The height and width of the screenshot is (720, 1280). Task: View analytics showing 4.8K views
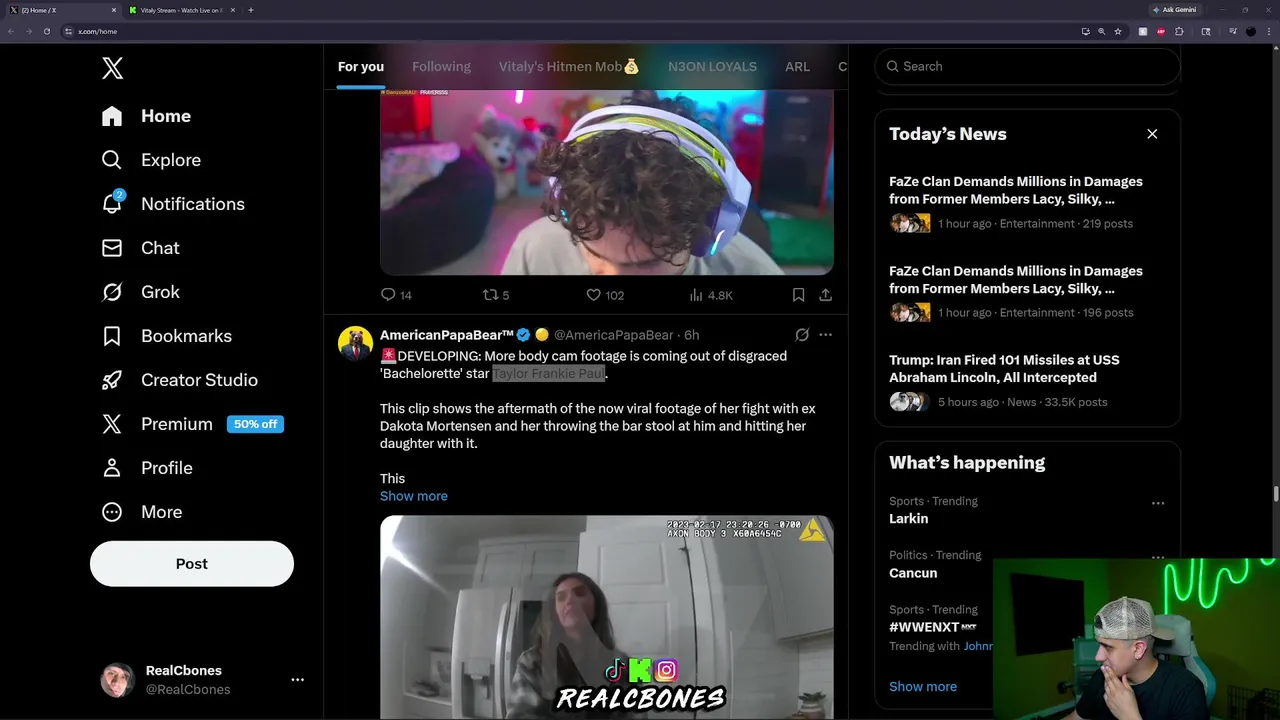(x=711, y=295)
